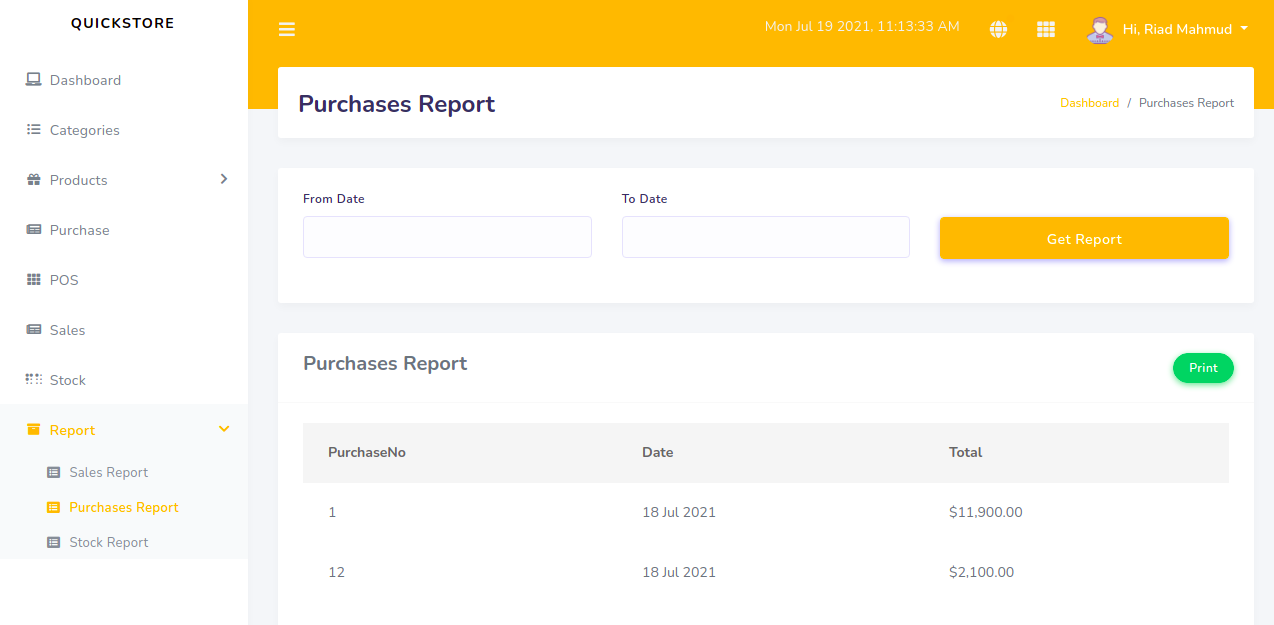Screen dimensions: 1274x625
Task: Click the Total column header
Action: coord(966,452)
